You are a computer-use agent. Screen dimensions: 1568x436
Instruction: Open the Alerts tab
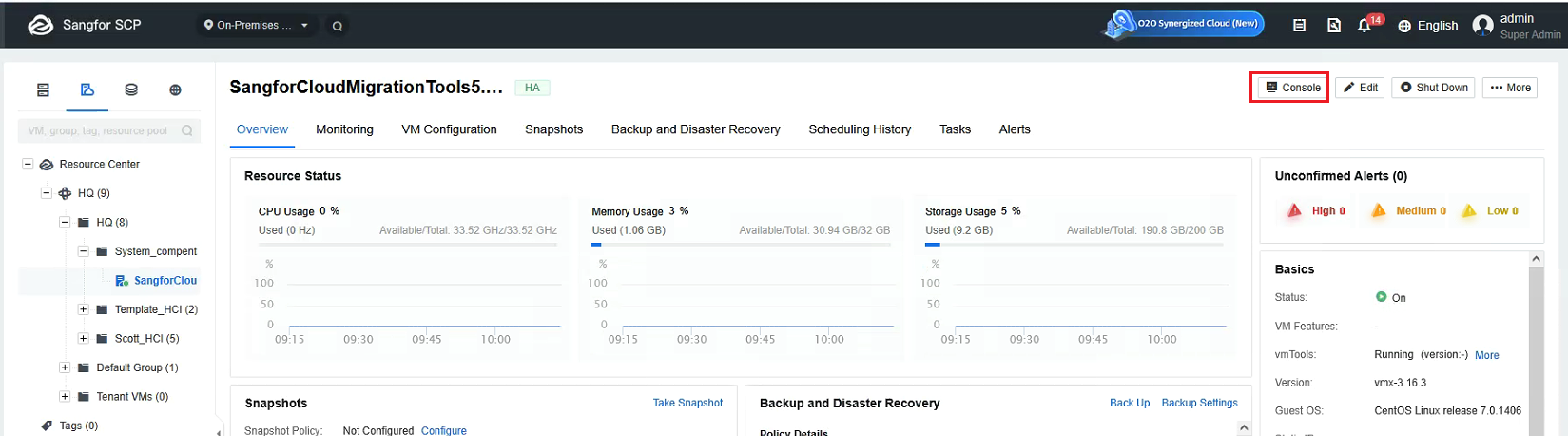click(x=1015, y=129)
